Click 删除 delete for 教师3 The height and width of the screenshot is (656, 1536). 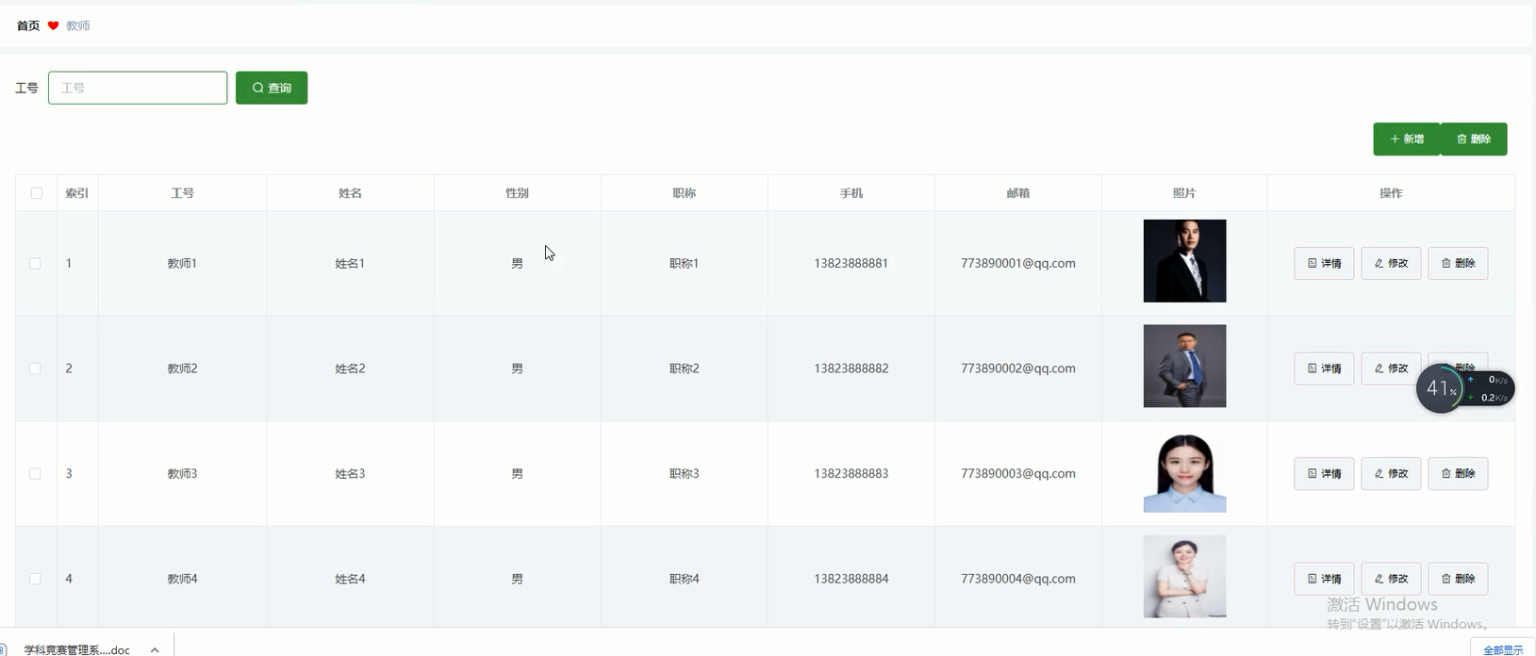tap(1458, 473)
